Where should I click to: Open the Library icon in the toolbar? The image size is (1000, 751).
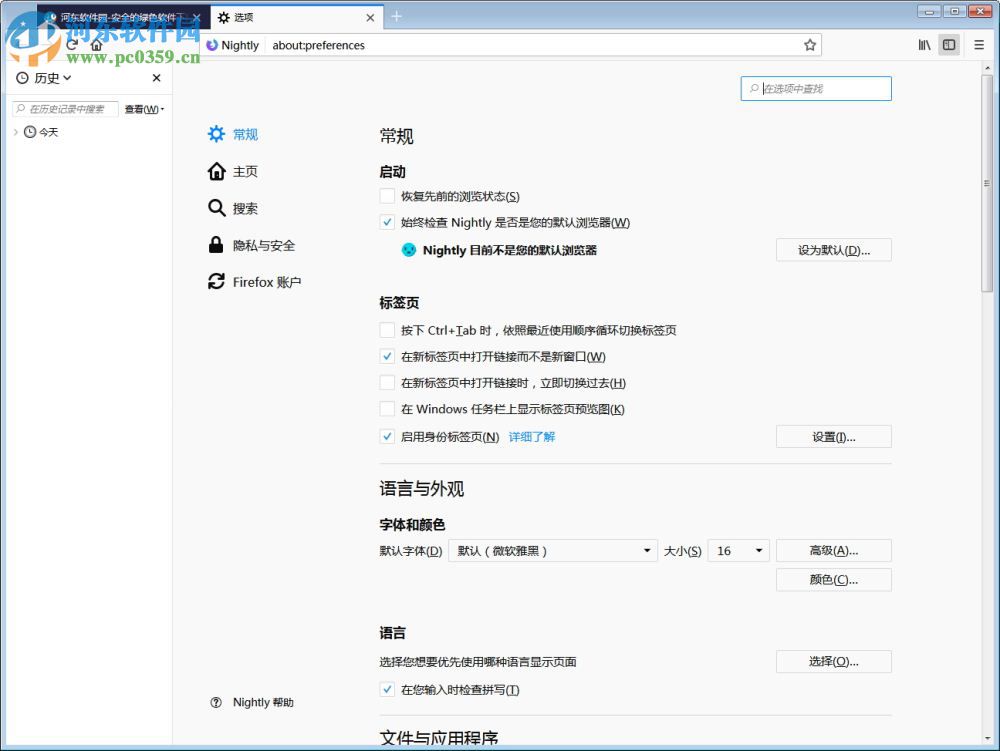(925, 45)
